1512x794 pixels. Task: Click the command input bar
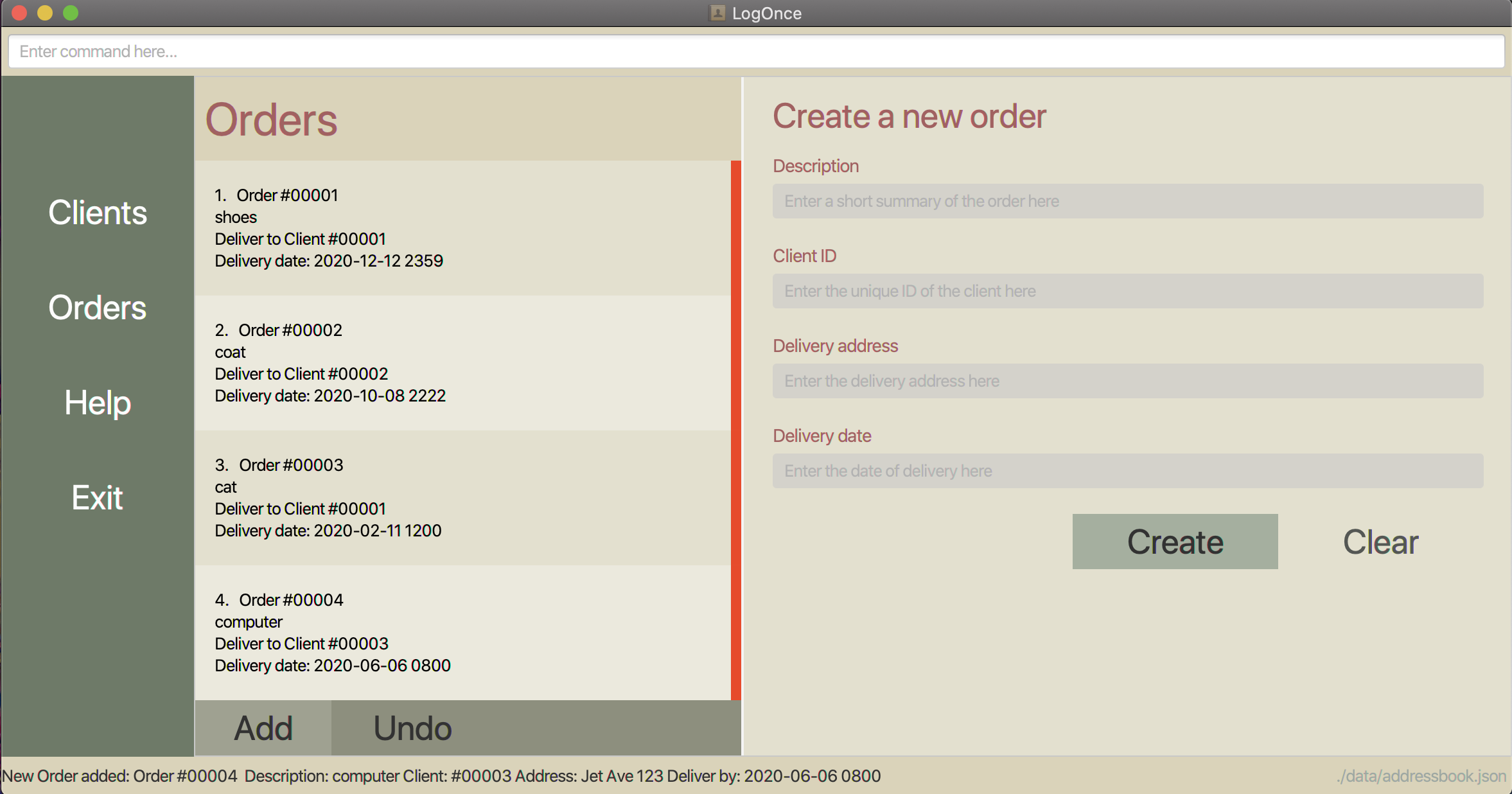point(756,50)
